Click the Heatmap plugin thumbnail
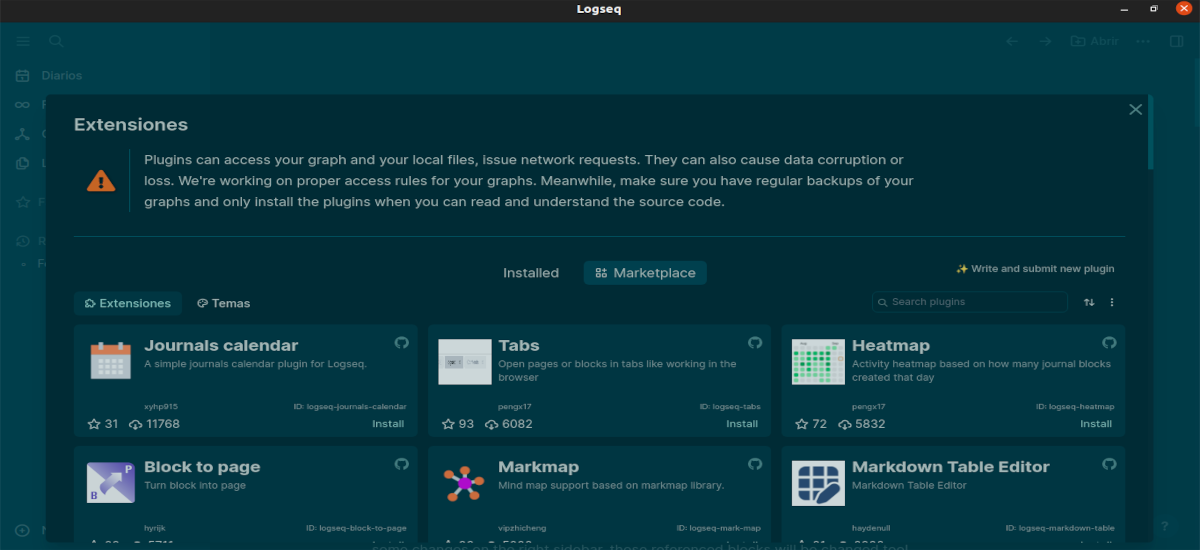 [x=818, y=361]
